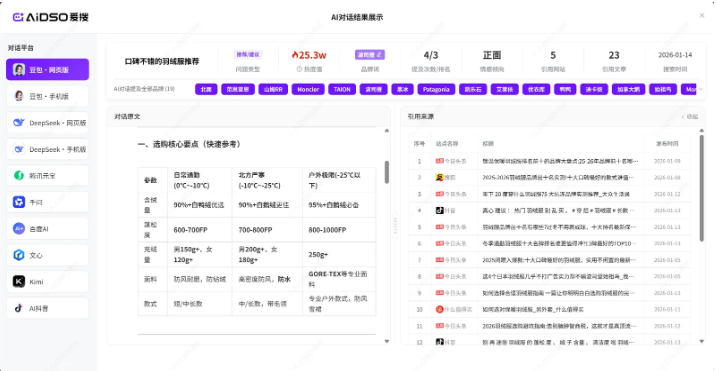Select the 黑冰 brand tag
The width and height of the screenshot is (717, 371).
(402, 89)
